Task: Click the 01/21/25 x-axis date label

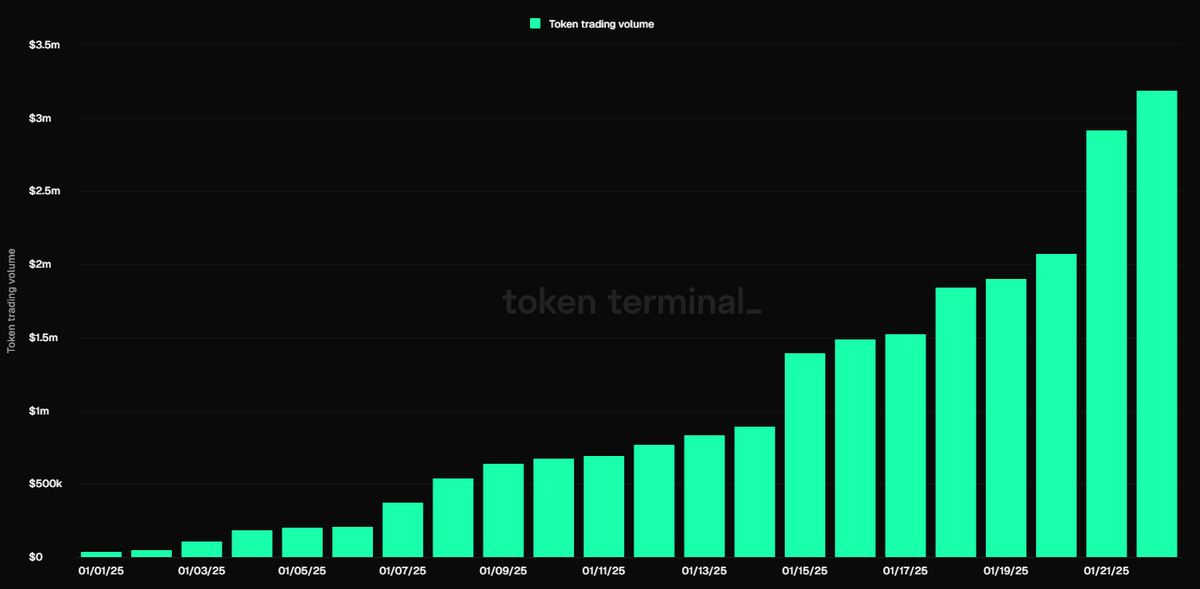Action: coord(1106,572)
